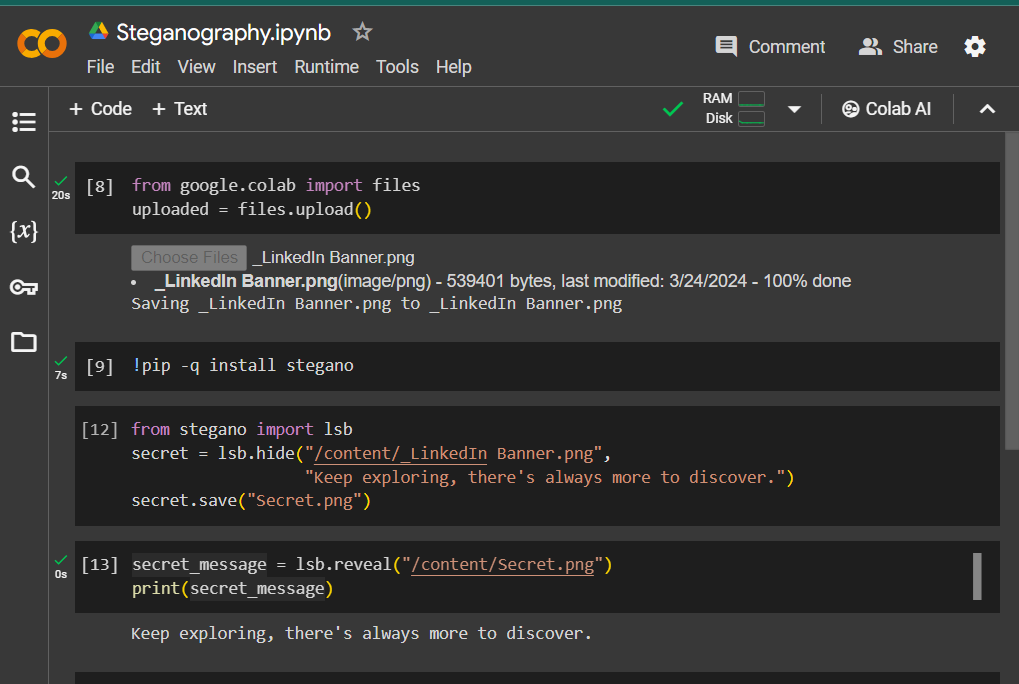Open the Edit menu

[146, 67]
